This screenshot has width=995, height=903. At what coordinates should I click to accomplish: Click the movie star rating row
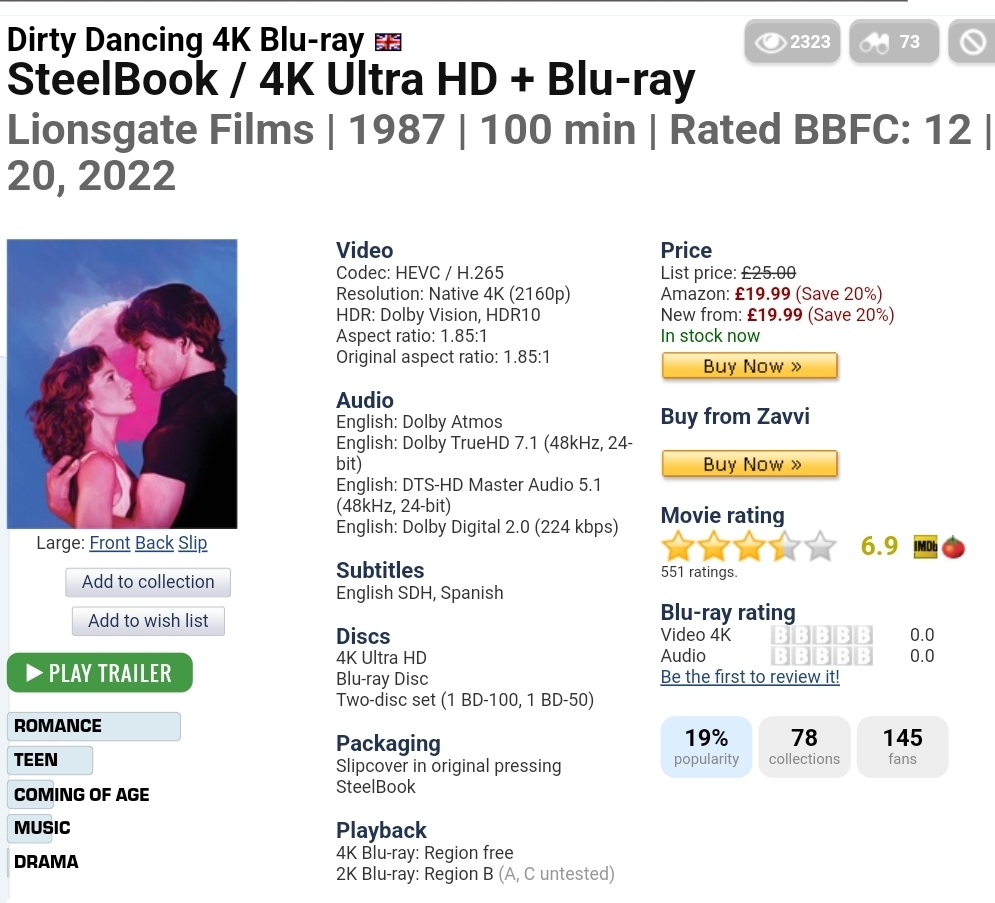[748, 546]
